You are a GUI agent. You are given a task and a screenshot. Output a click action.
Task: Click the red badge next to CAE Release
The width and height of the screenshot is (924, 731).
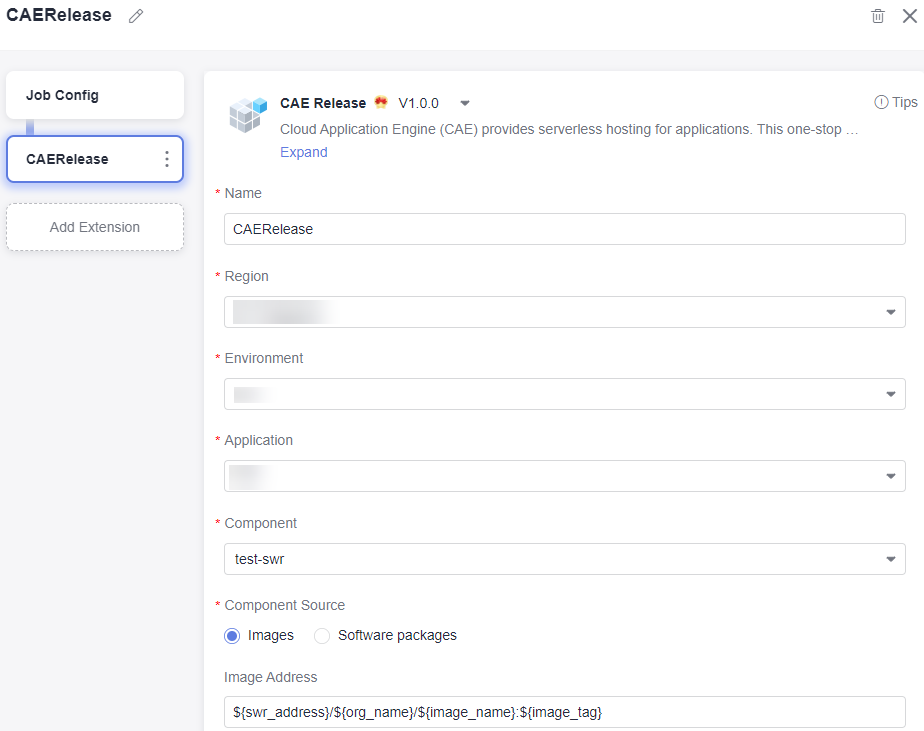[381, 102]
